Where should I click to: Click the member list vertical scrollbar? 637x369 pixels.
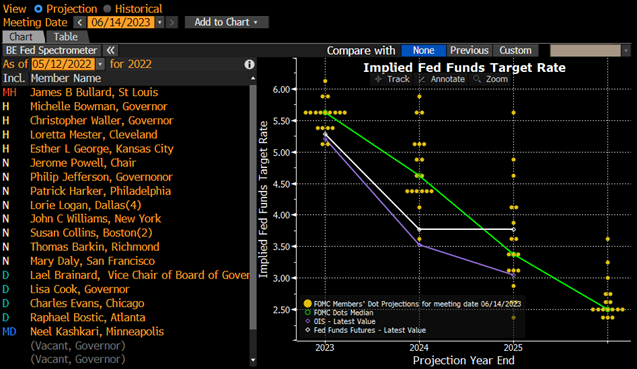[x=253, y=207]
